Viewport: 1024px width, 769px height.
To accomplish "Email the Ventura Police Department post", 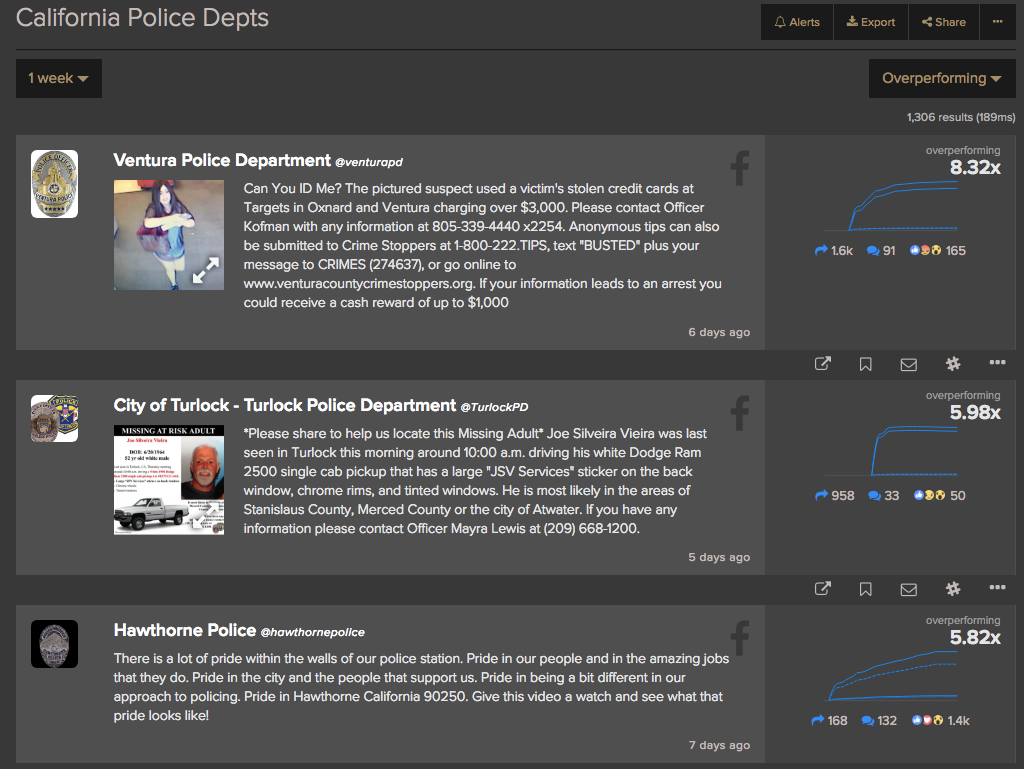I will tap(908, 364).
